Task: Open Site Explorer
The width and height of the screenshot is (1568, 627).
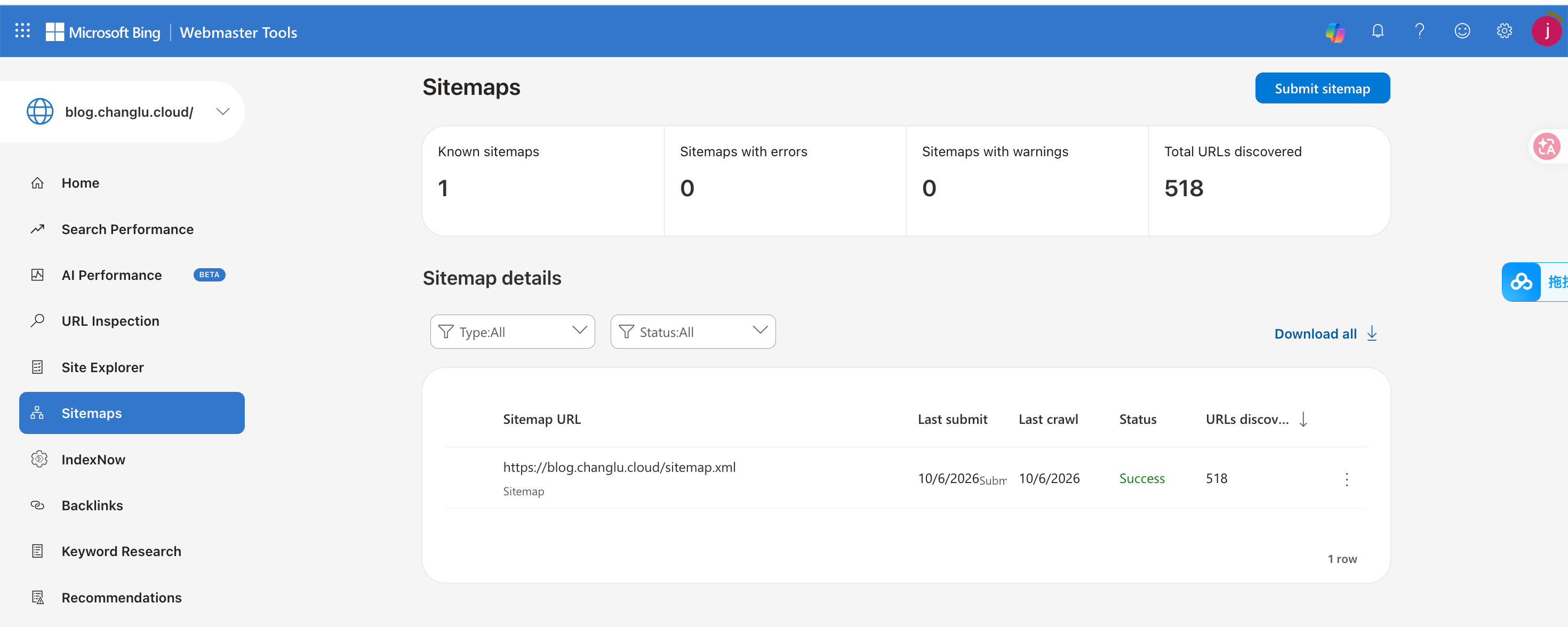Action: tap(132, 367)
